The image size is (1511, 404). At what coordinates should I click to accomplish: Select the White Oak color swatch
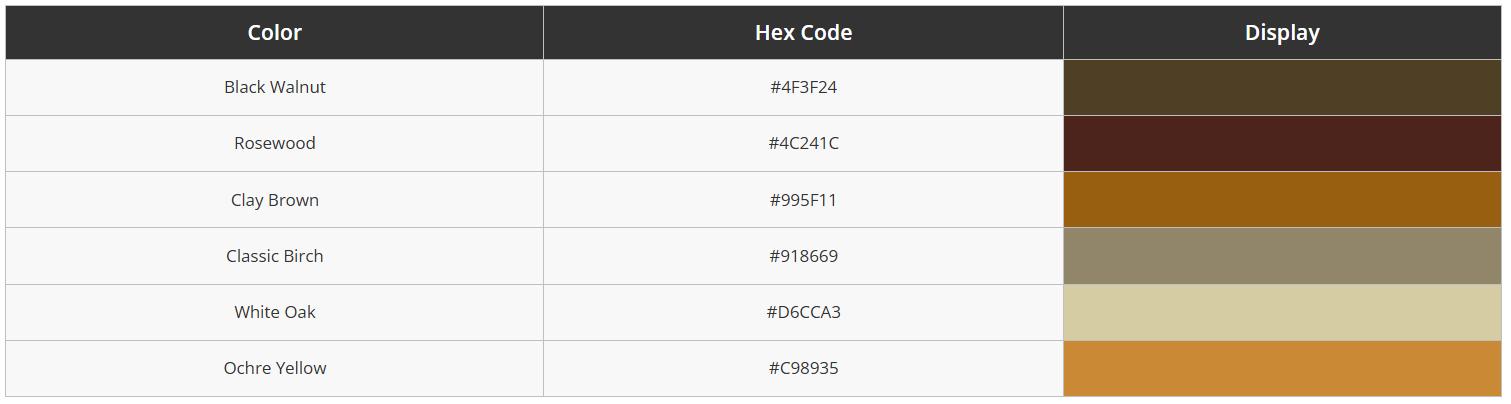(1282, 312)
